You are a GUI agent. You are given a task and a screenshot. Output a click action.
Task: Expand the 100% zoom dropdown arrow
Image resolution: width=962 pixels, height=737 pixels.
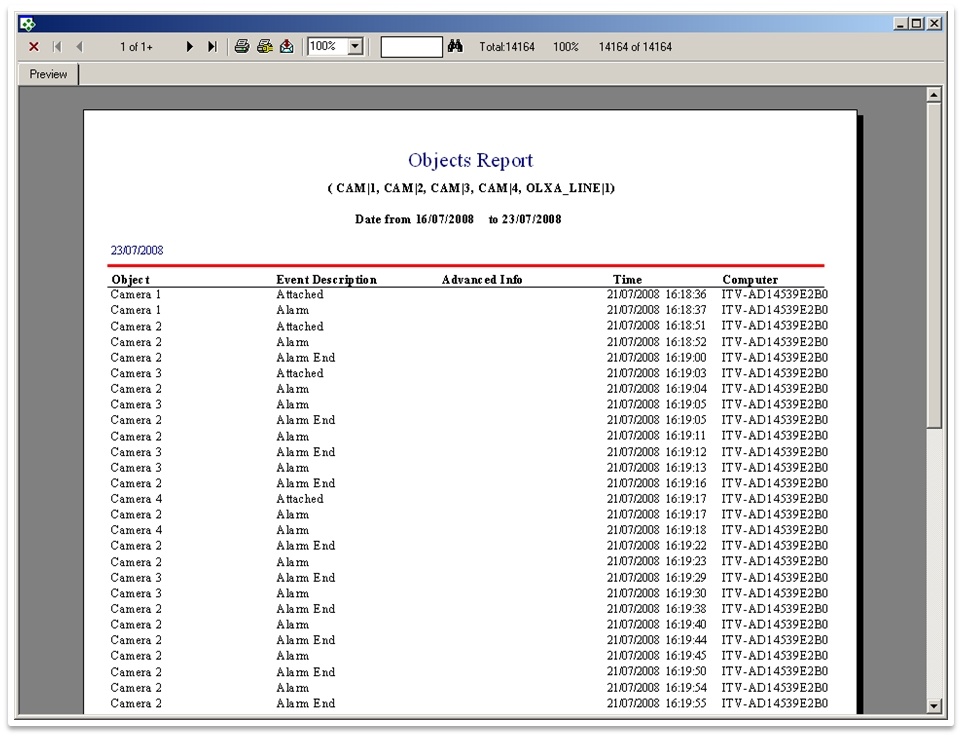pos(355,47)
